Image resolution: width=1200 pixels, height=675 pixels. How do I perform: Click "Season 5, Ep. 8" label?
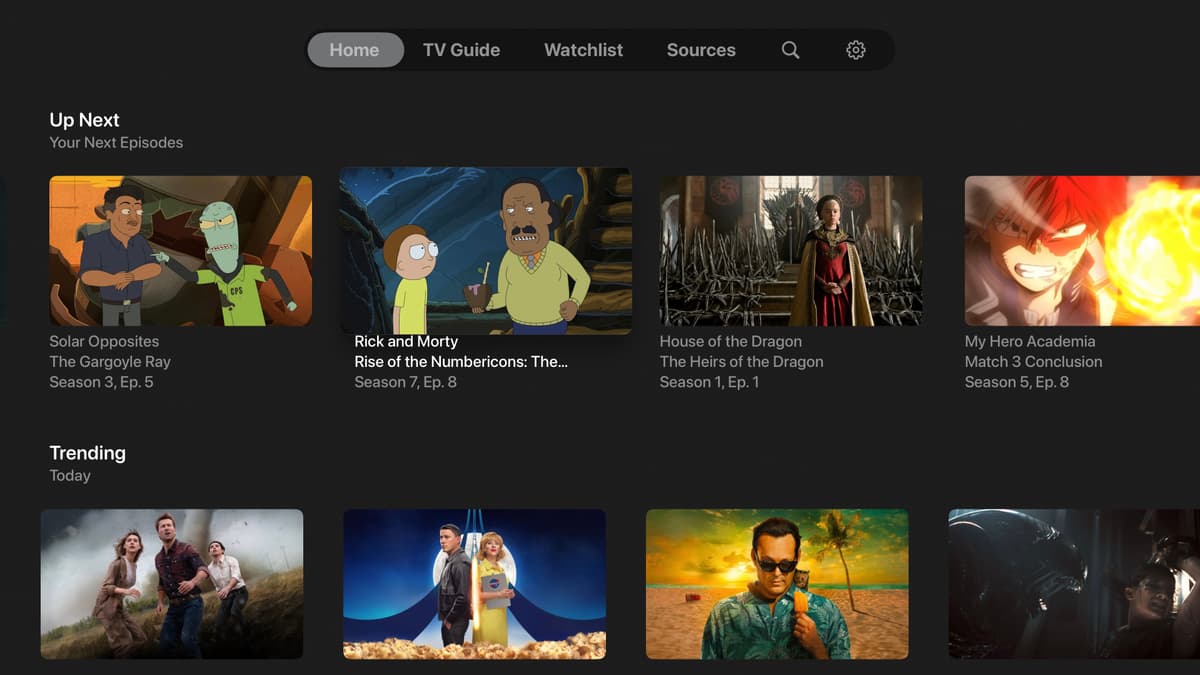pyautogui.click(x=1016, y=382)
